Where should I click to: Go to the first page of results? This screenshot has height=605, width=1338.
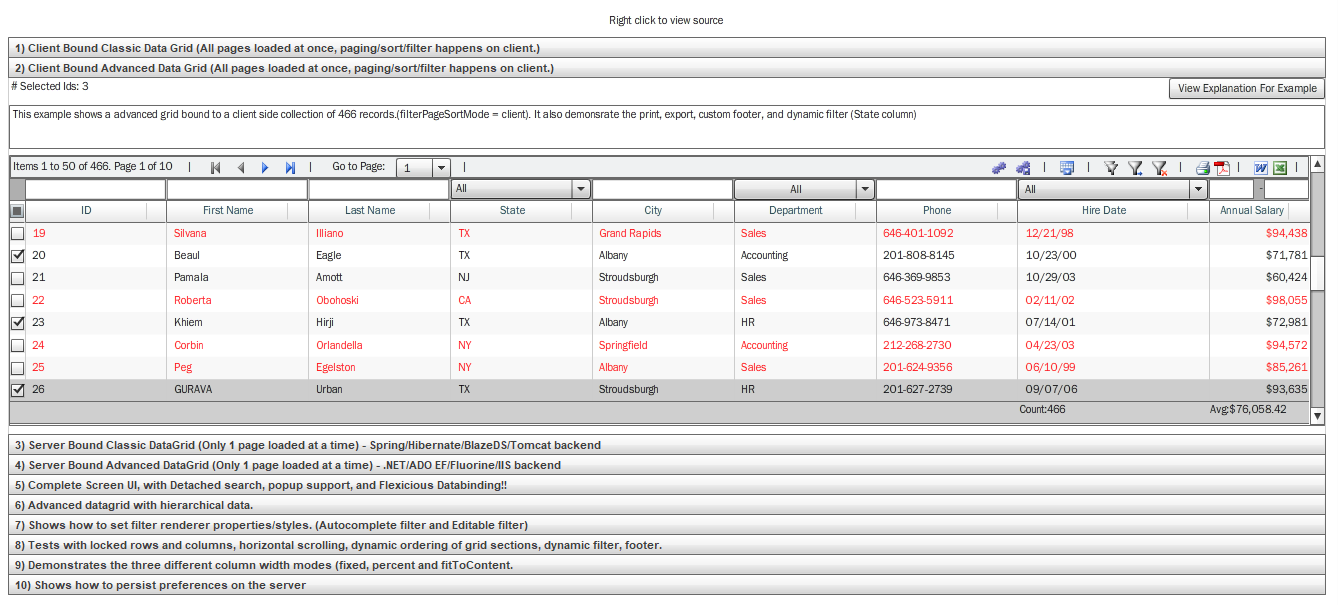pyautogui.click(x=216, y=168)
